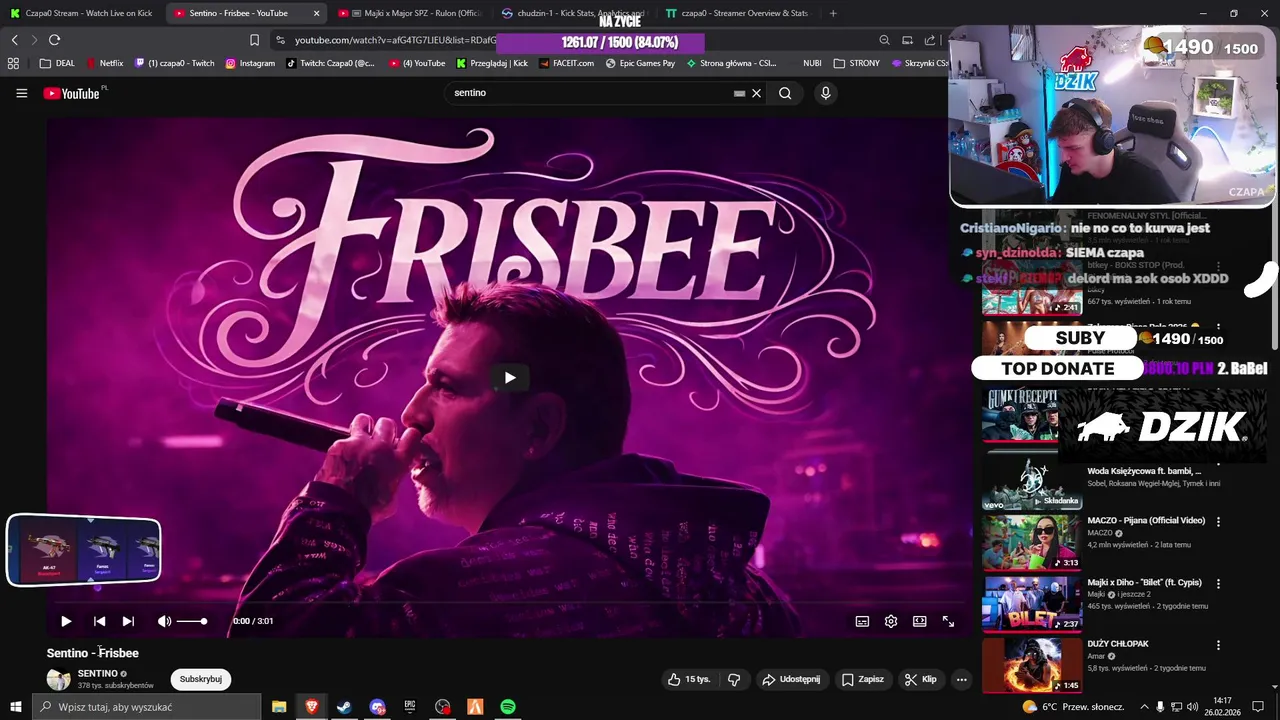Click the large play overlay in the video center
Viewport: 1280px width, 720px height.
click(x=510, y=377)
